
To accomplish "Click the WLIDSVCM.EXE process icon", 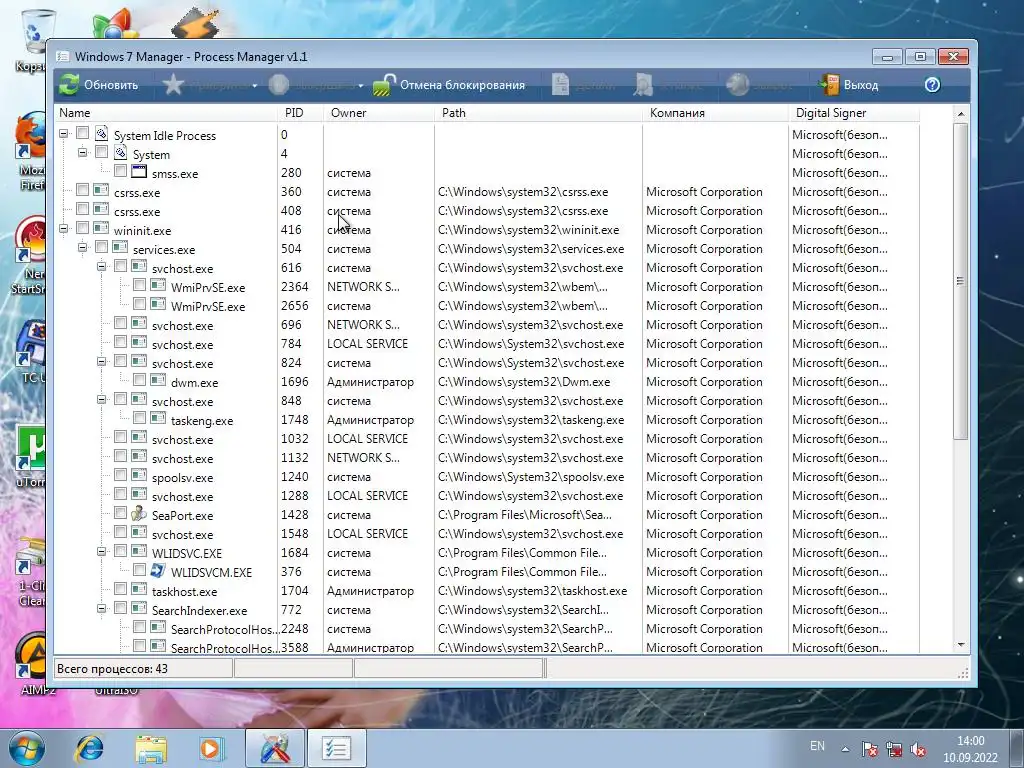I will pyautogui.click(x=157, y=571).
